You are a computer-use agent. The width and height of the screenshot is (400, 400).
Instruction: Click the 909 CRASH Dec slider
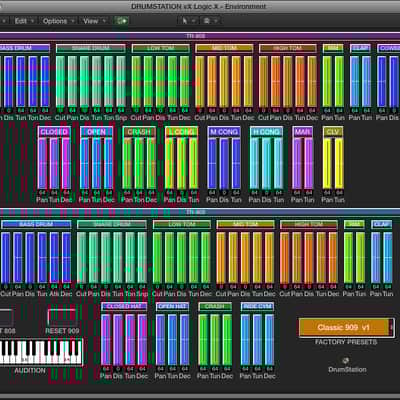[227, 339]
